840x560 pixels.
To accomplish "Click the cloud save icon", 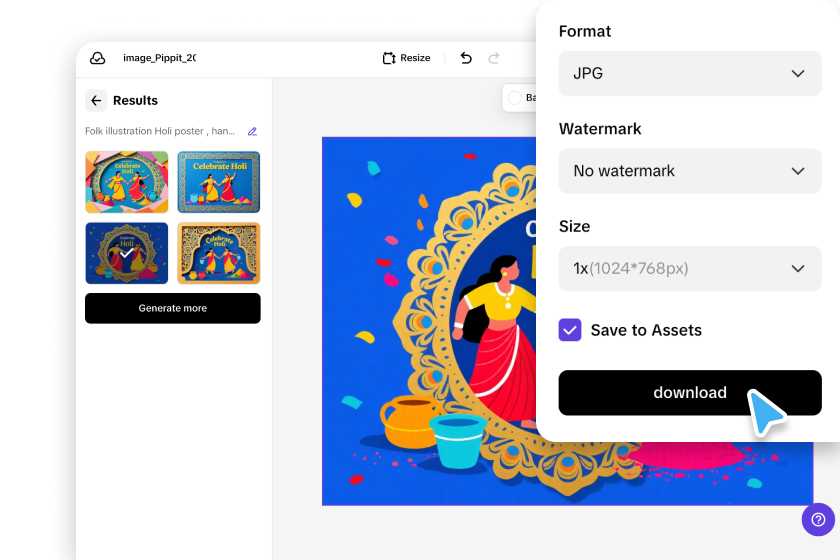I will [x=98, y=58].
